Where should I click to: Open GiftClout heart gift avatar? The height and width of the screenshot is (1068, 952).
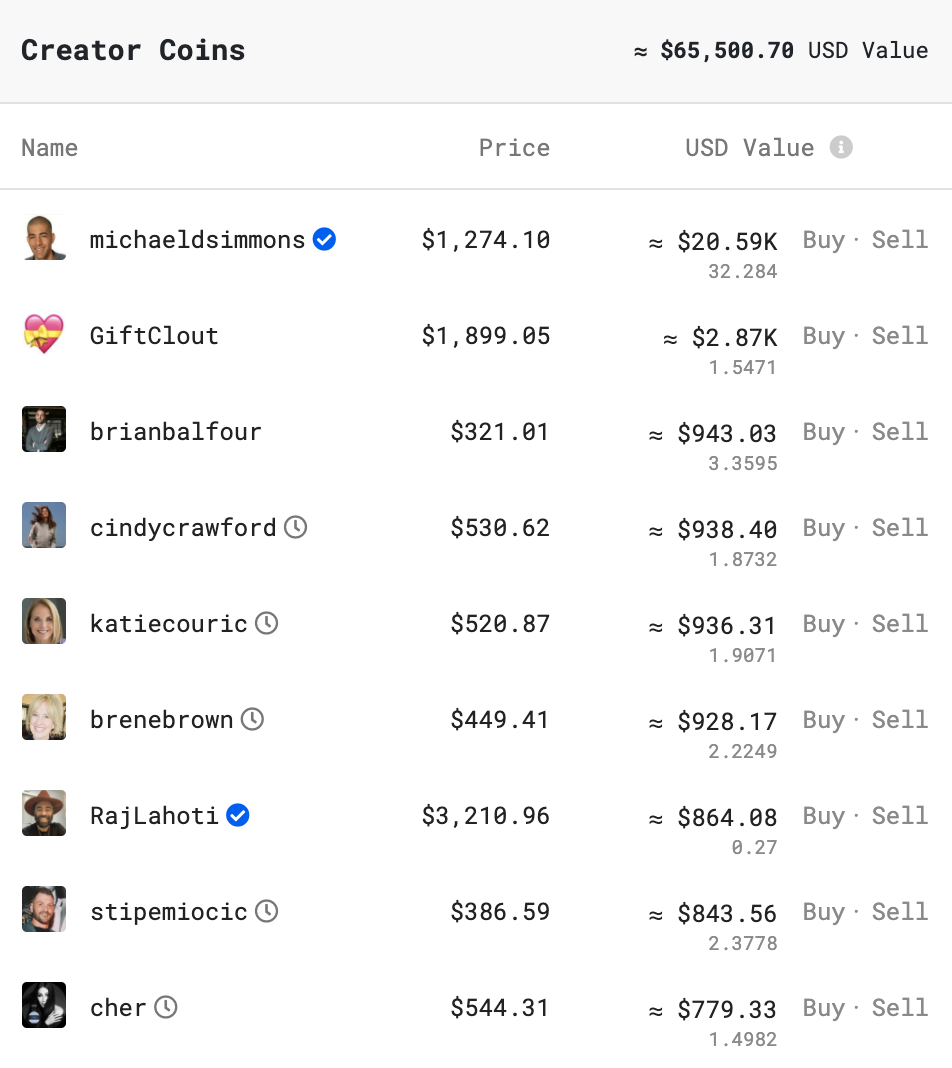[44, 334]
